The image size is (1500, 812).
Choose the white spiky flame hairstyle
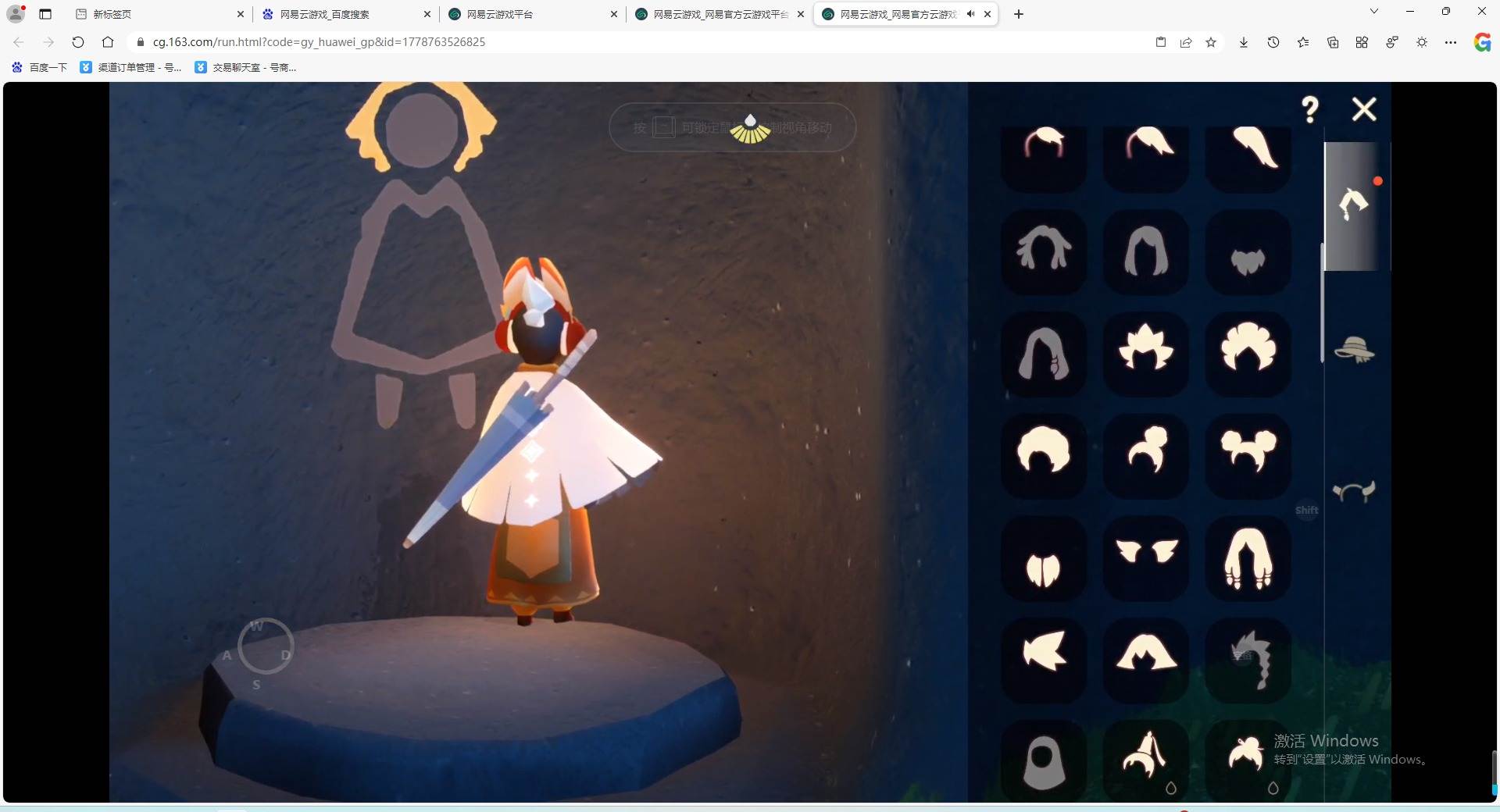[1146, 354]
